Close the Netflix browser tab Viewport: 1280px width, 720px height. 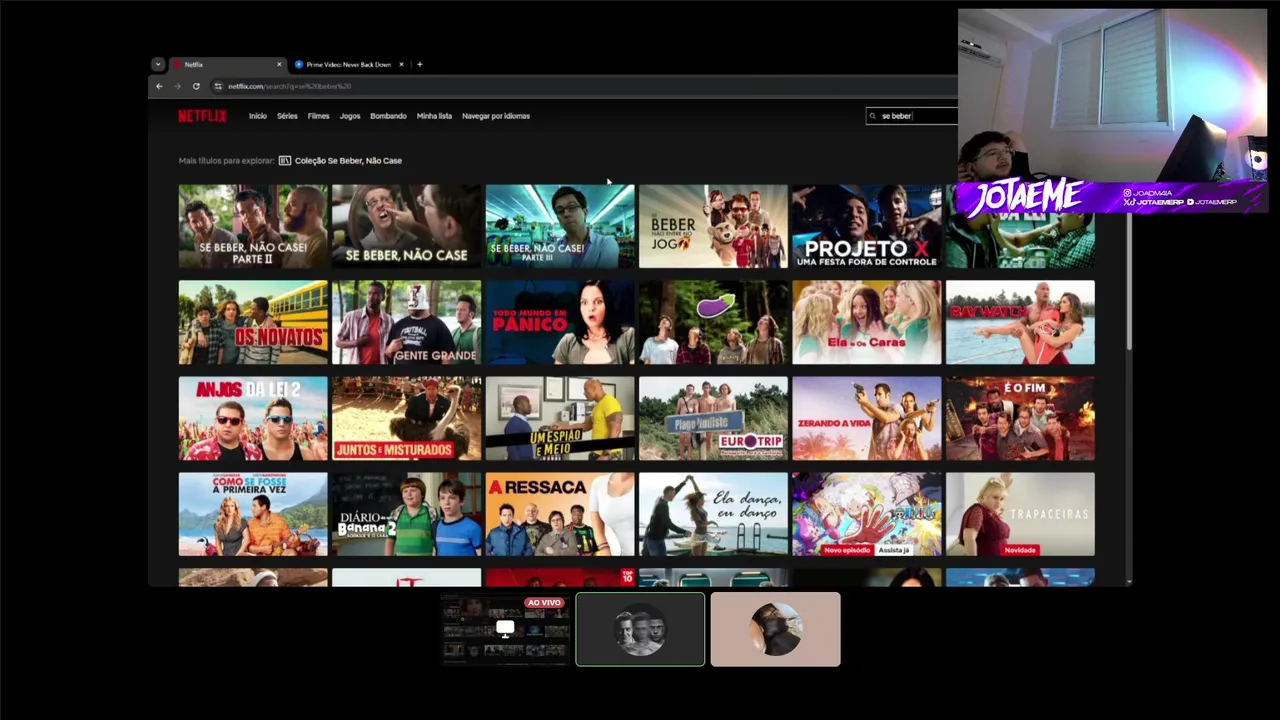279,64
